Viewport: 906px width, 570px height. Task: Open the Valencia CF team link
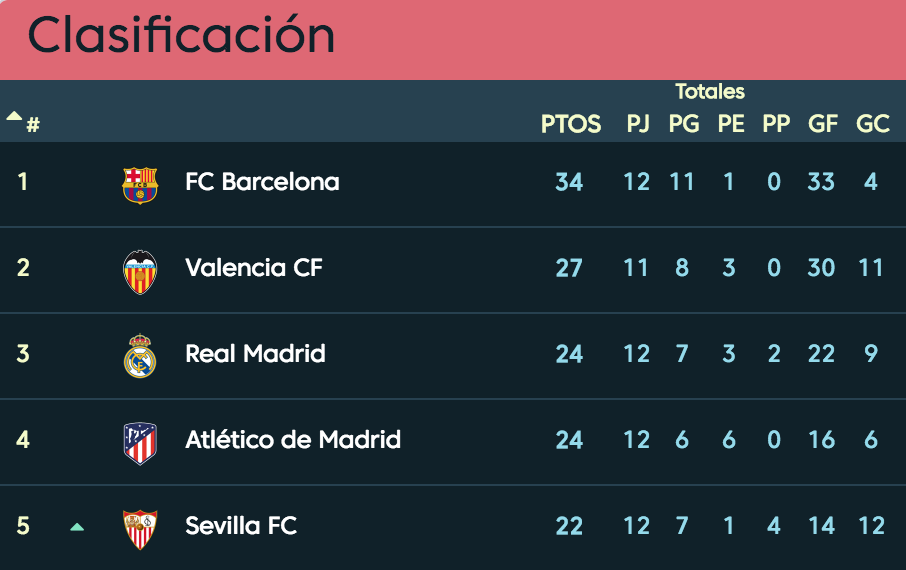[254, 268]
